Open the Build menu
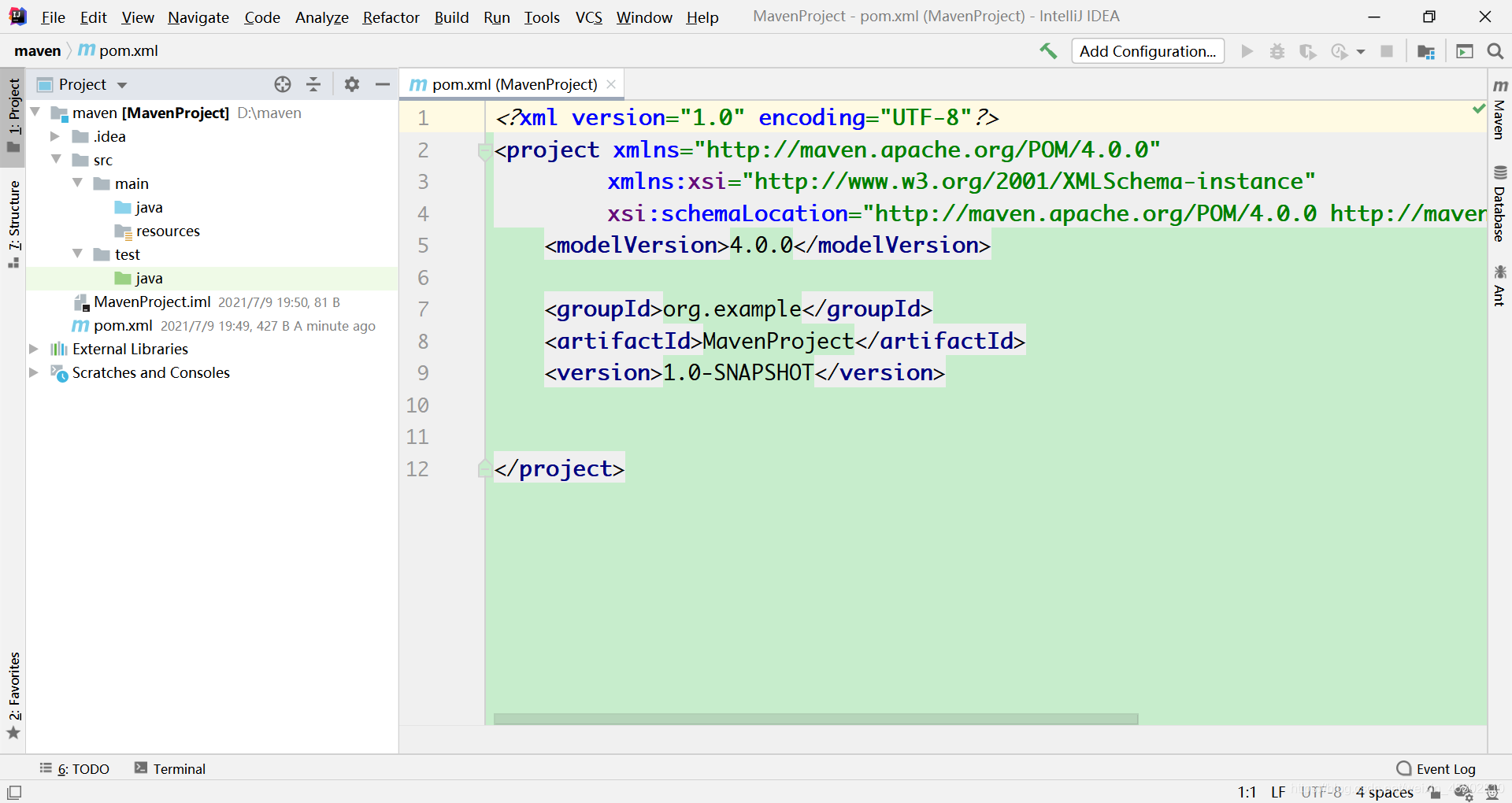This screenshot has width=1512, height=803. [x=451, y=17]
